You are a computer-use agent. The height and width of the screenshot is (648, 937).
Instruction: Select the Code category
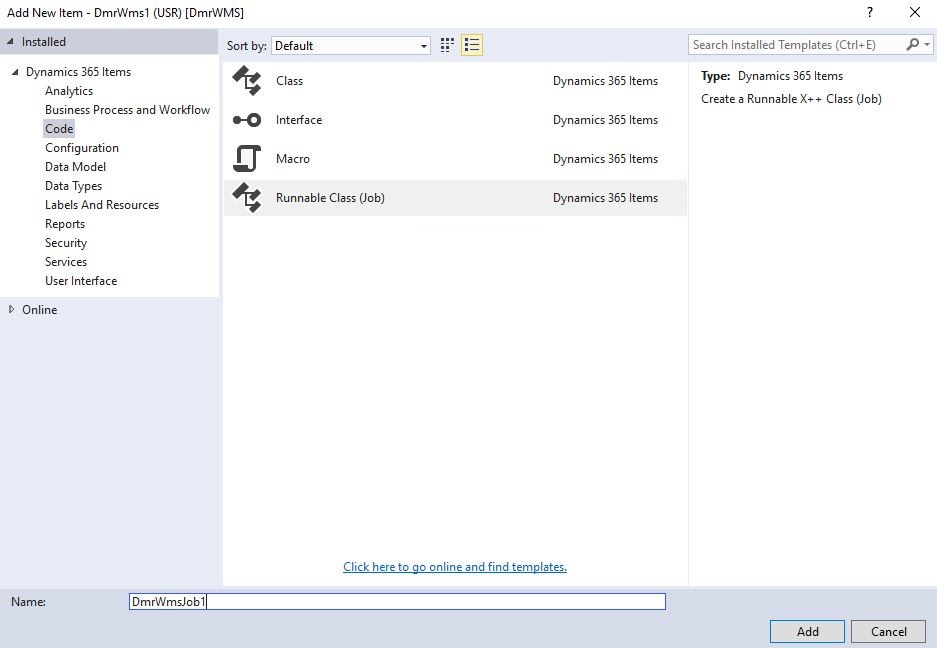(59, 129)
